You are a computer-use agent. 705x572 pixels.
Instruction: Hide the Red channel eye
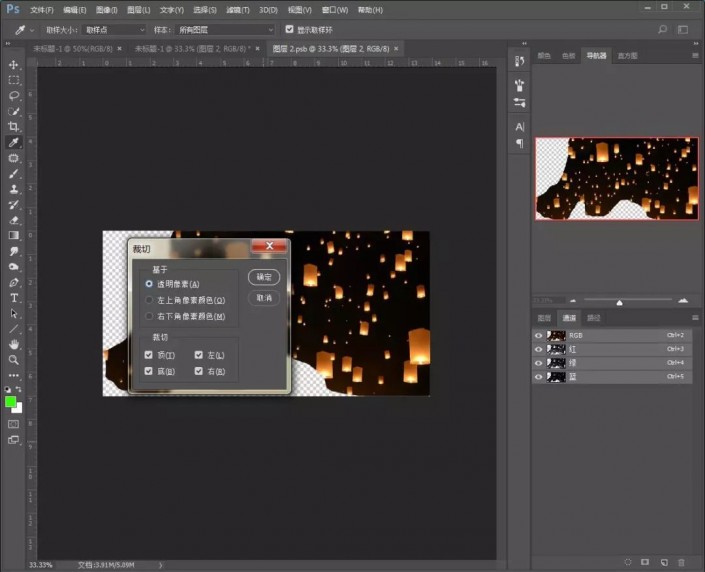pyautogui.click(x=538, y=349)
